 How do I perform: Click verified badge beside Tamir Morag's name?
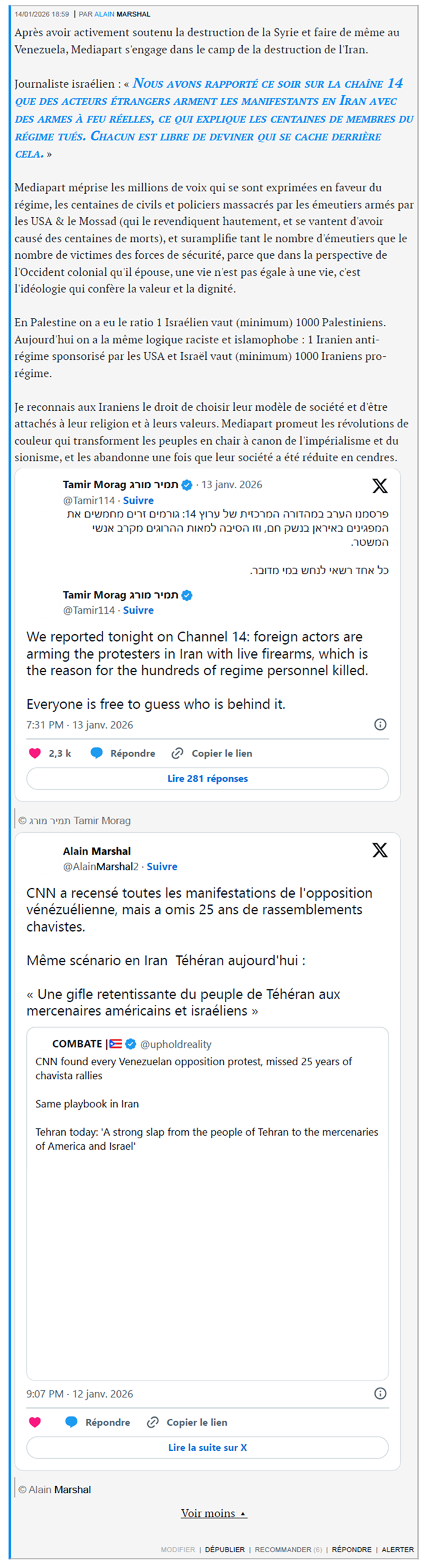pyautogui.click(x=187, y=484)
